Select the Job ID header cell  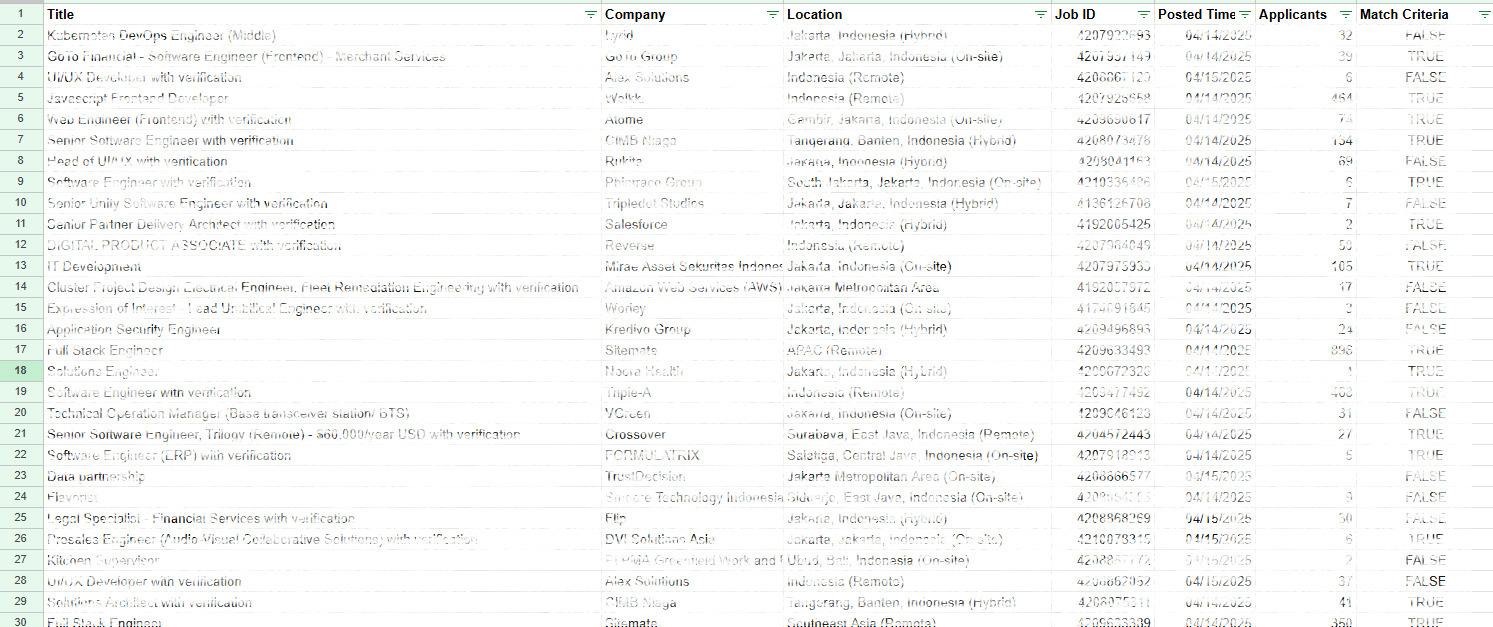[x=1103, y=15]
